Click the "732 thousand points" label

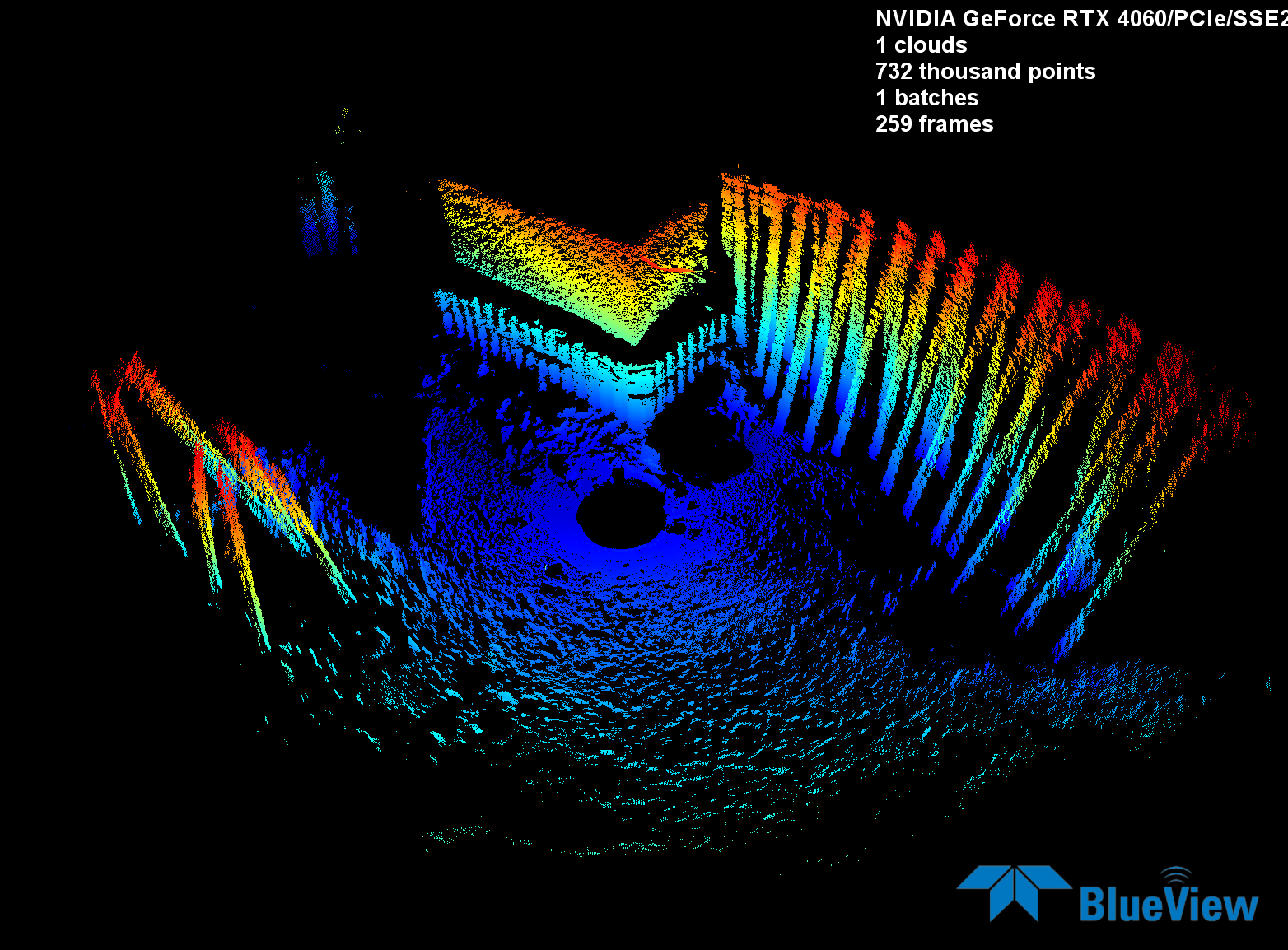(985, 72)
